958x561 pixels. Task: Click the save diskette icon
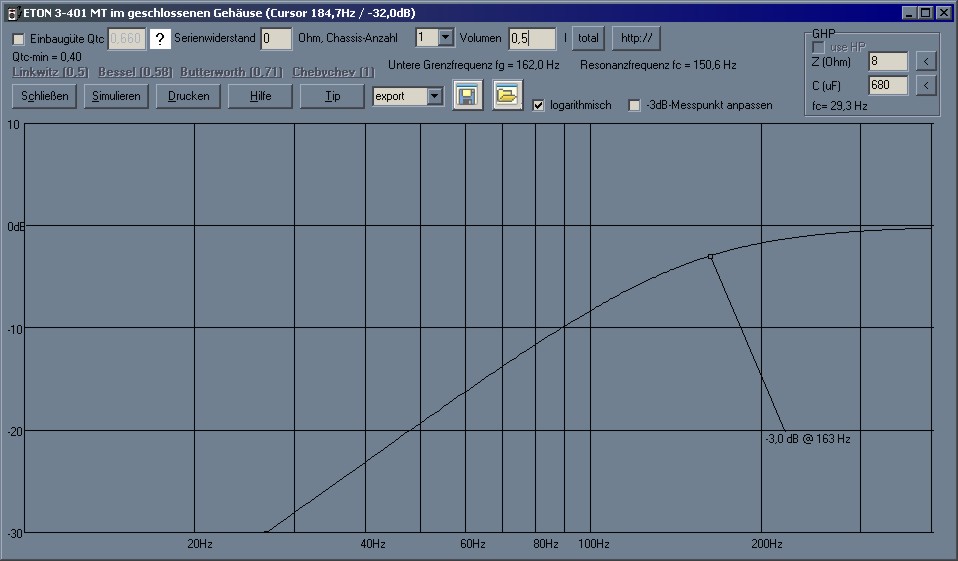tap(468, 95)
